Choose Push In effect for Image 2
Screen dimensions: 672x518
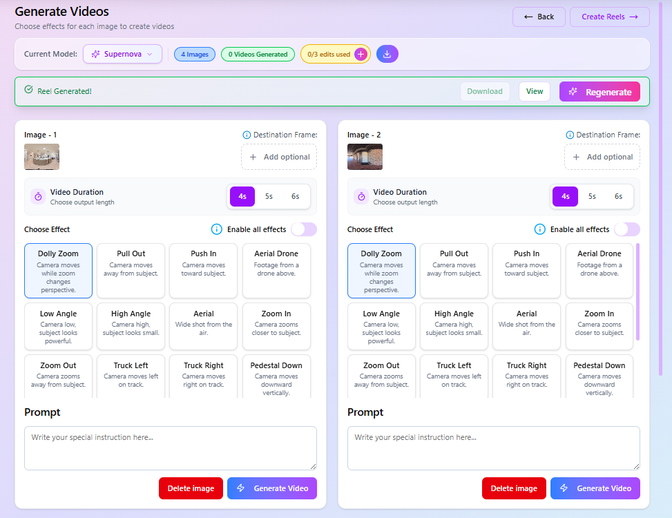click(x=527, y=271)
